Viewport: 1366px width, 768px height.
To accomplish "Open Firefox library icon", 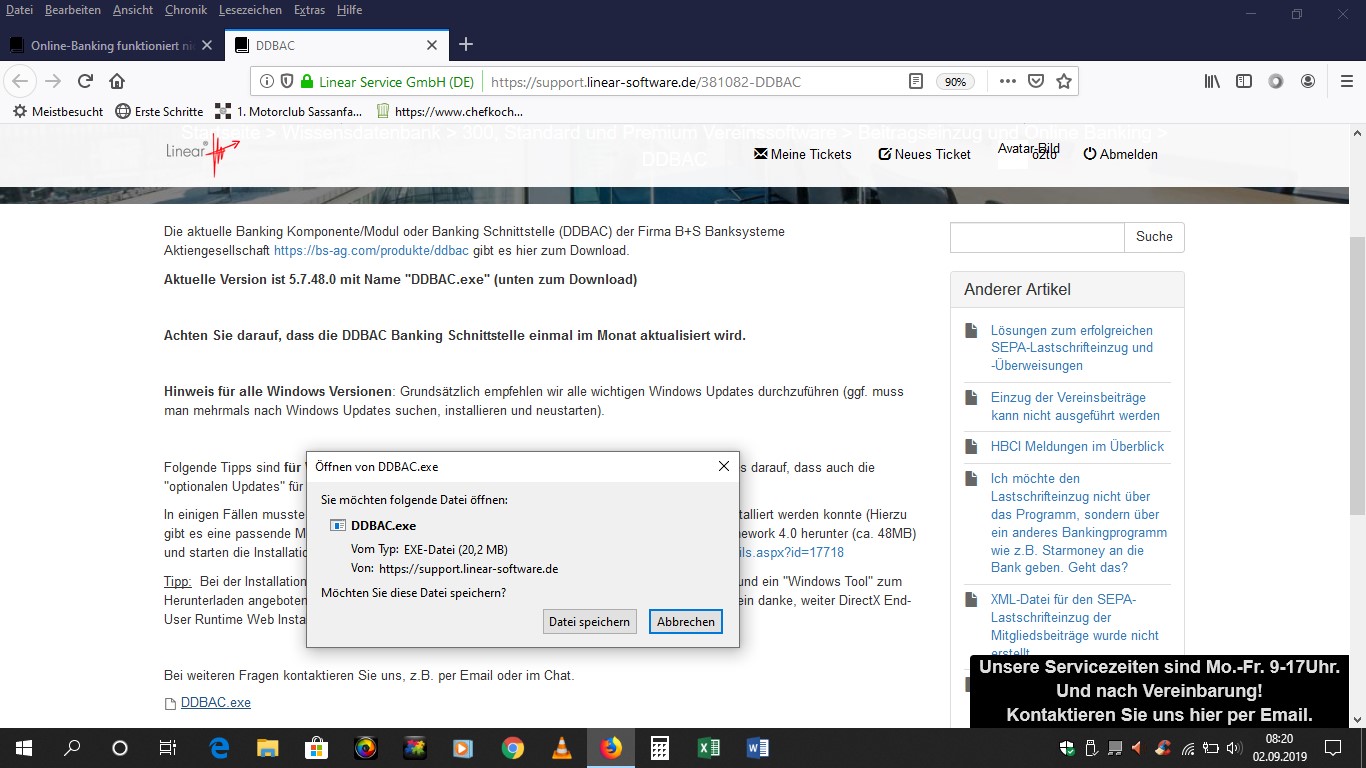I will click(x=1212, y=81).
